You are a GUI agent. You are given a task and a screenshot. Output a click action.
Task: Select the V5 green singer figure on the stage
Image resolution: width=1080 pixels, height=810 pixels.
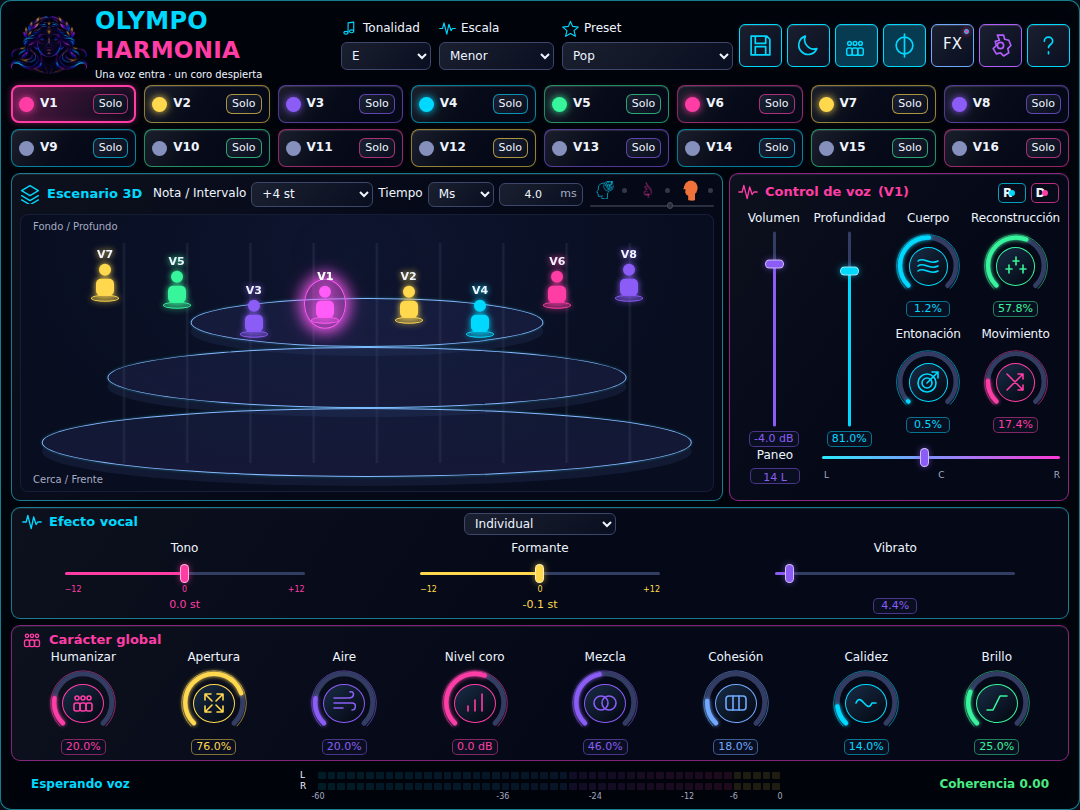(177, 289)
